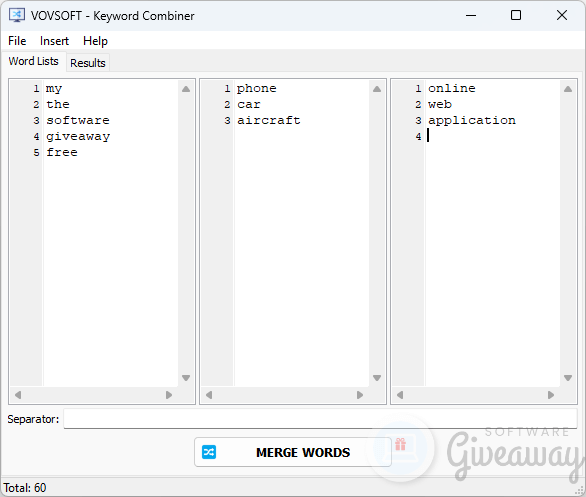Minimize the Keyword Combiner window
586x497 pixels.
point(471,15)
